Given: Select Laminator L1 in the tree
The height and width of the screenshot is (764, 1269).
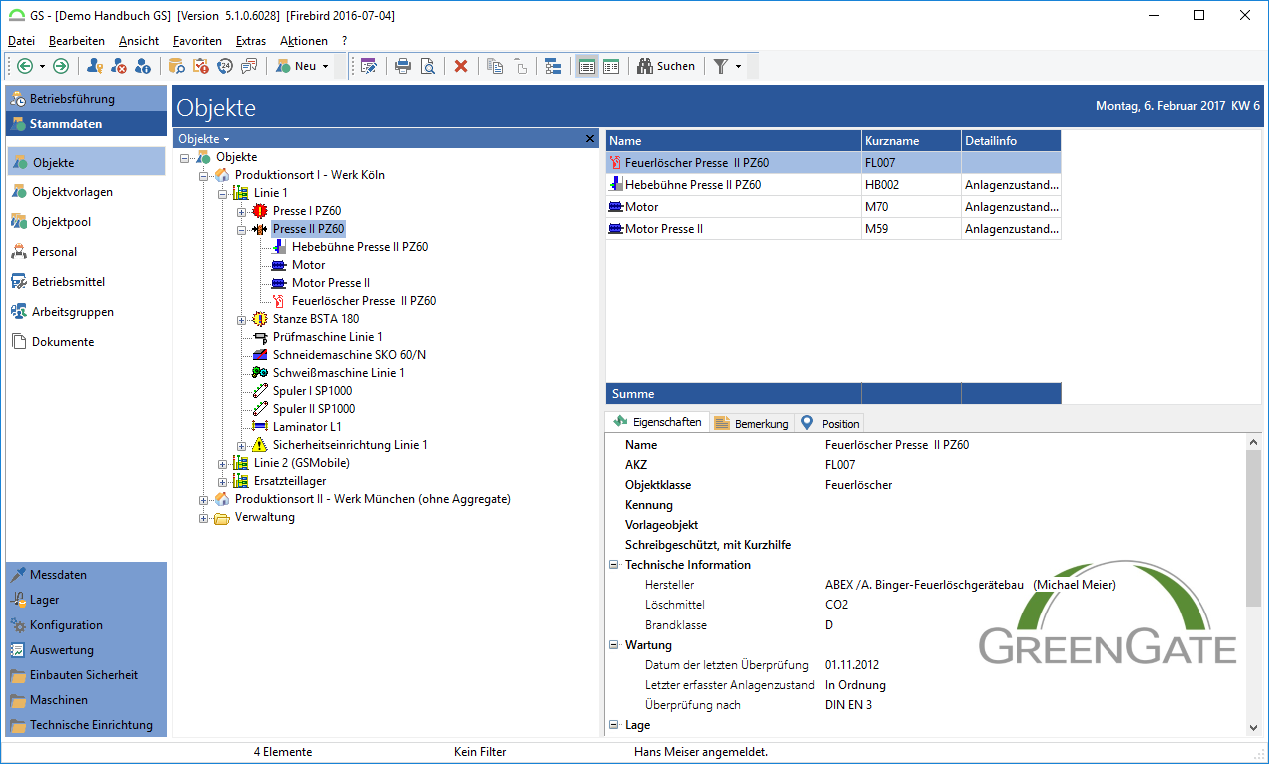Looking at the screenshot, I should pos(307,427).
